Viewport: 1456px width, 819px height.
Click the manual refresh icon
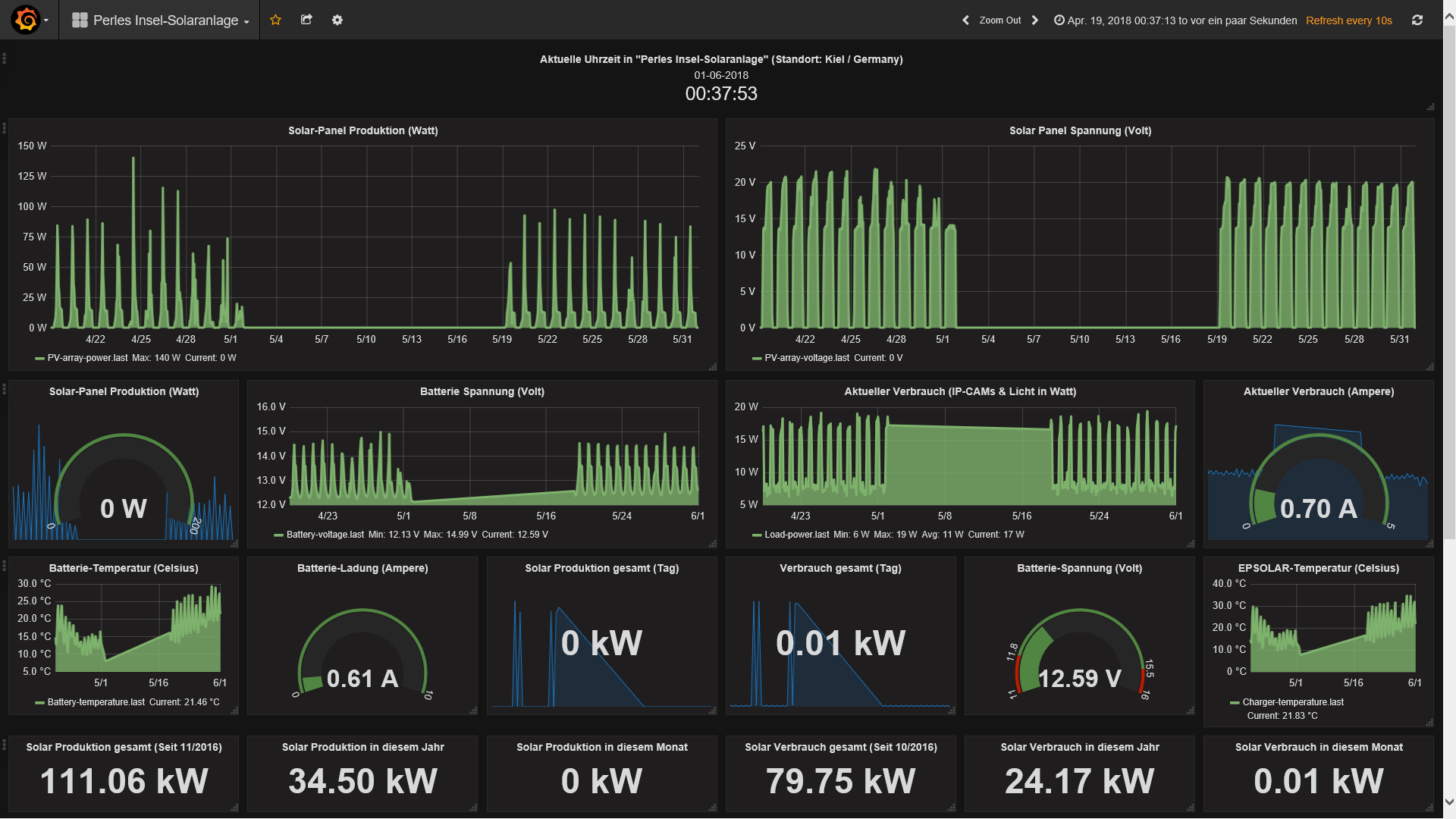coord(1417,20)
